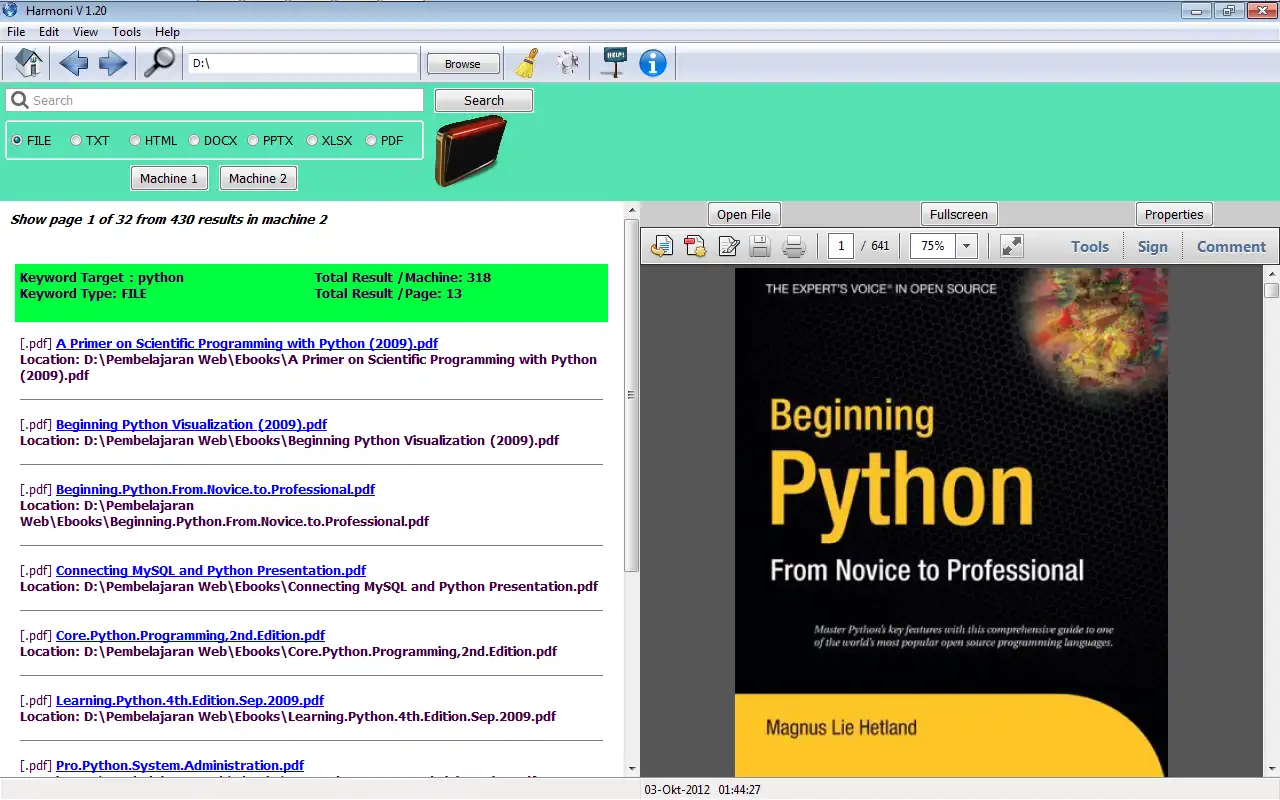Go to the Home icon in toolbar
The image size is (1280, 800).
pyautogui.click(x=29, y=63)
